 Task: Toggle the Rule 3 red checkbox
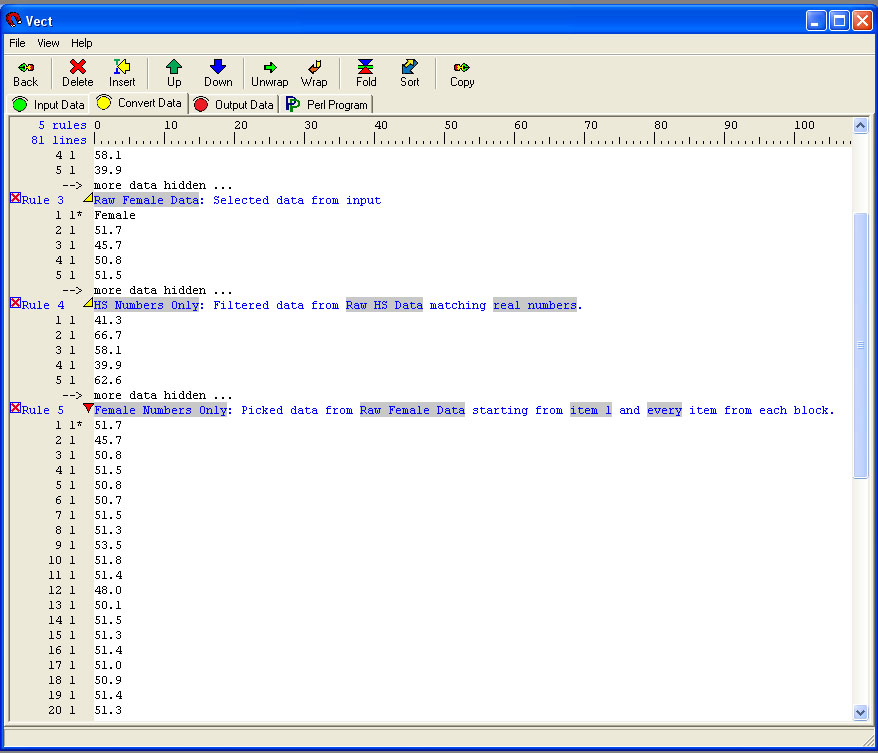(x=15, y=198)
